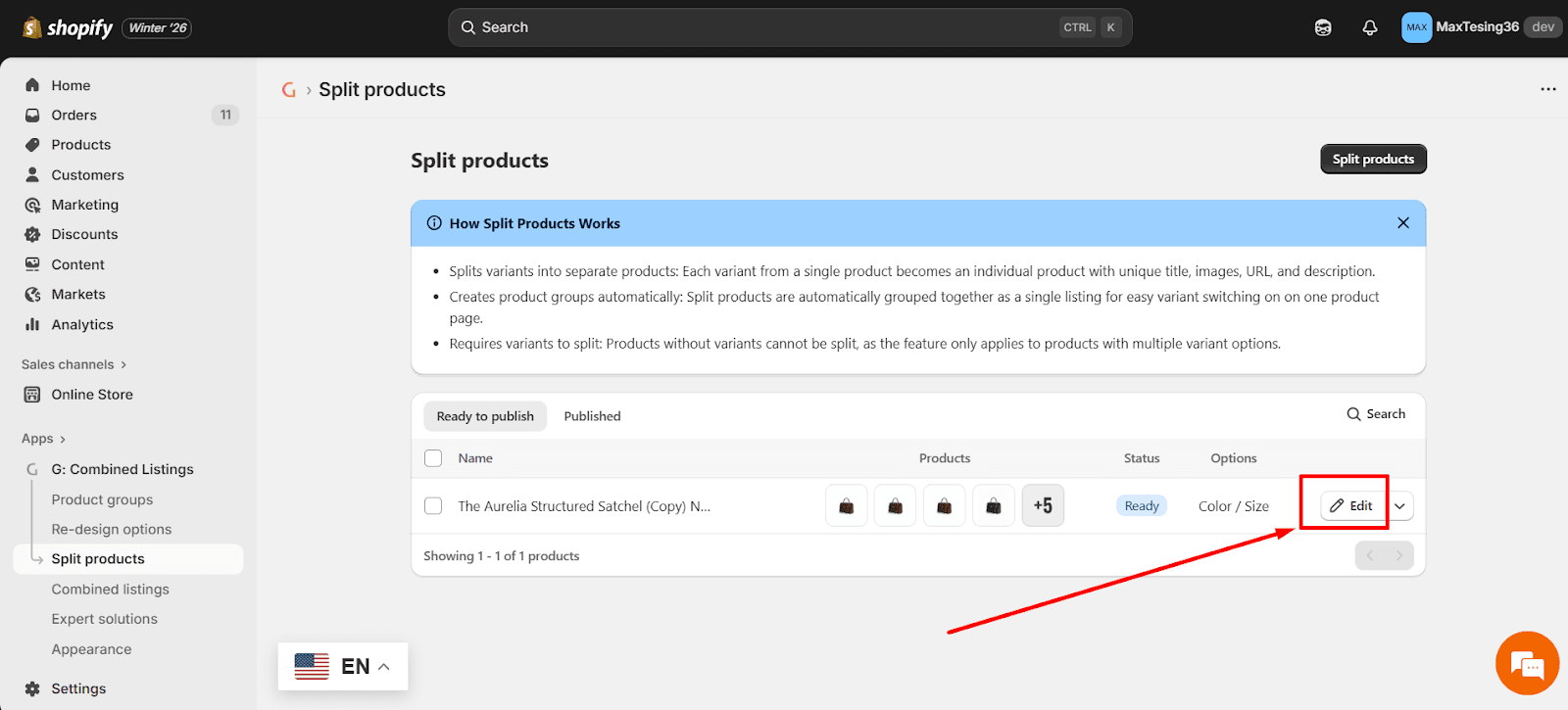
Task: Open the Markets globe icon
Action: (x=32, y=294)
